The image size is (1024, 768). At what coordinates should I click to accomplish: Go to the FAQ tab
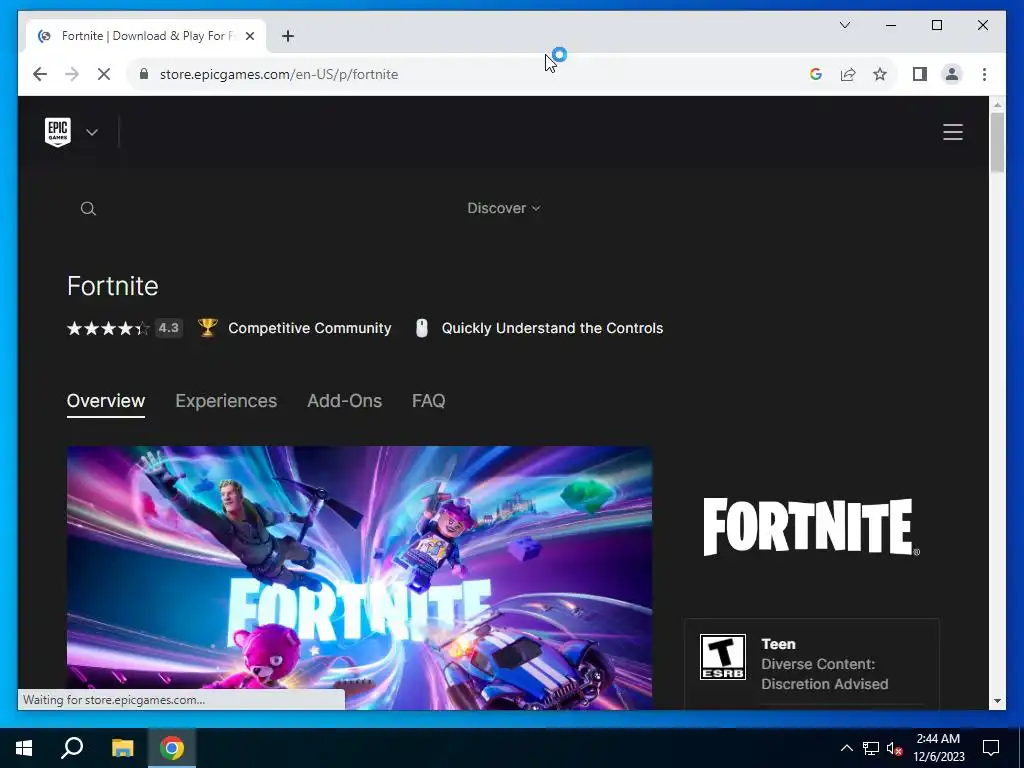click(x=428, y=400)
